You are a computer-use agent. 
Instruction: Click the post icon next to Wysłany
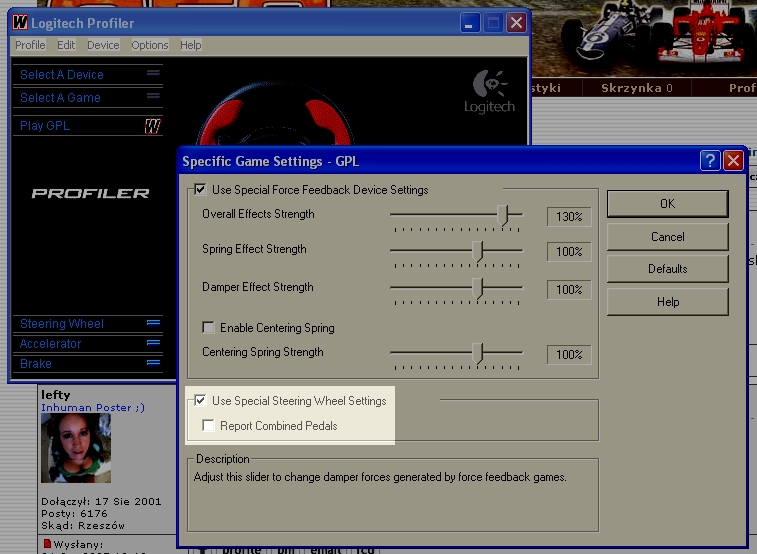tap(47, 544)
